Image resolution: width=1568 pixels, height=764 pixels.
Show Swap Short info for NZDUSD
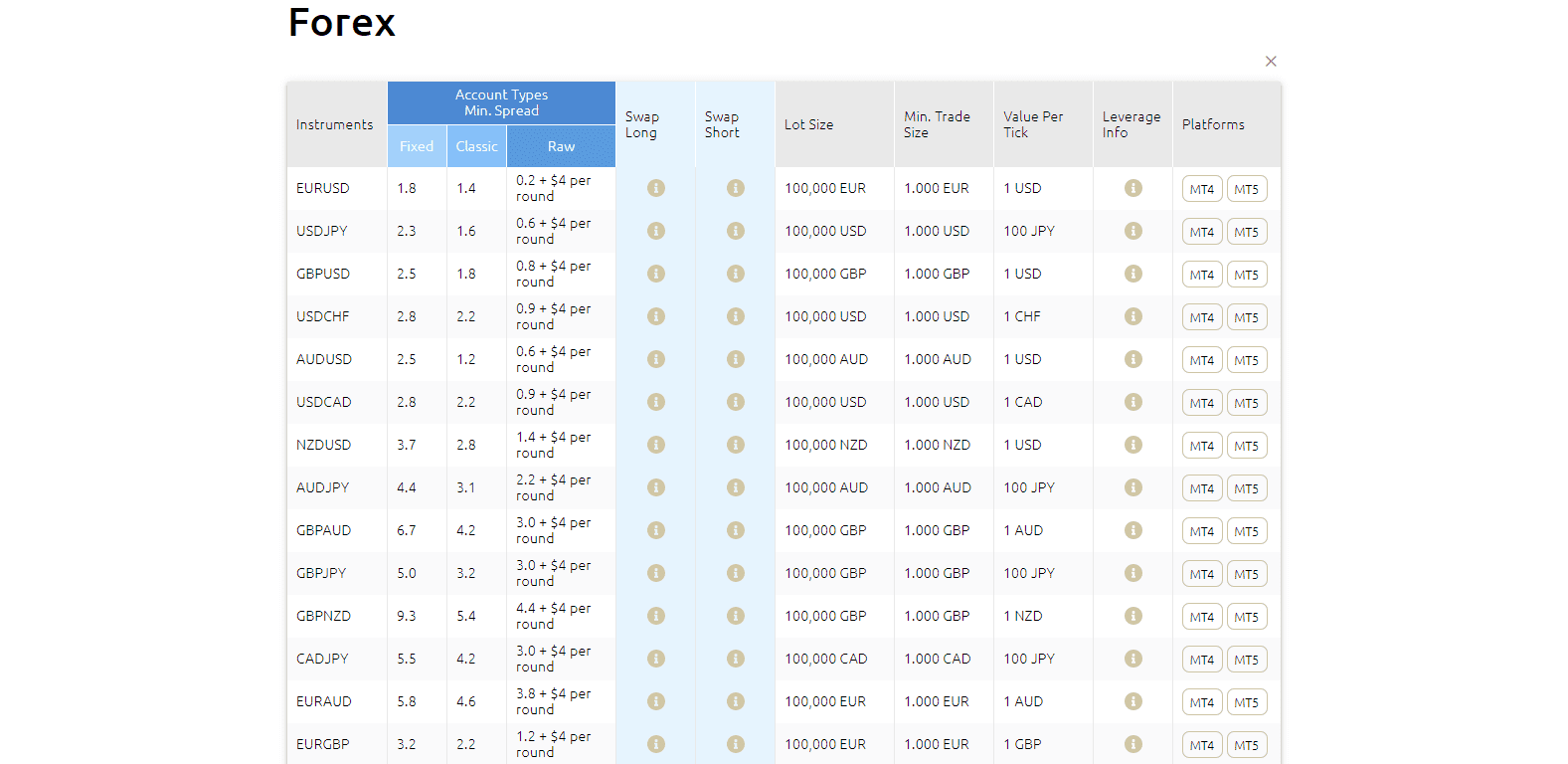coord(735,445)
